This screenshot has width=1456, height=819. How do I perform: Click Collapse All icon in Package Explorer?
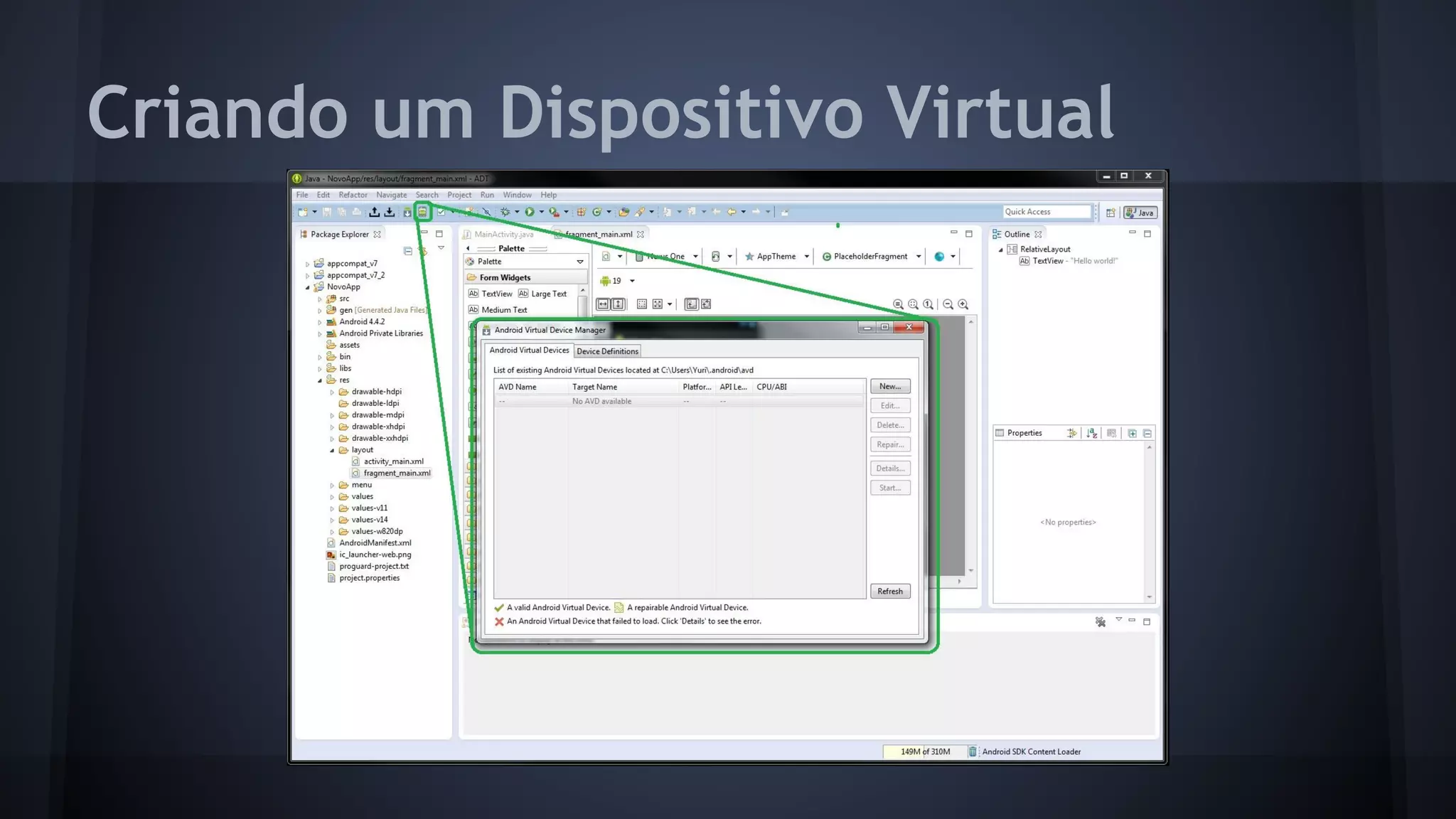click(407, 251)
